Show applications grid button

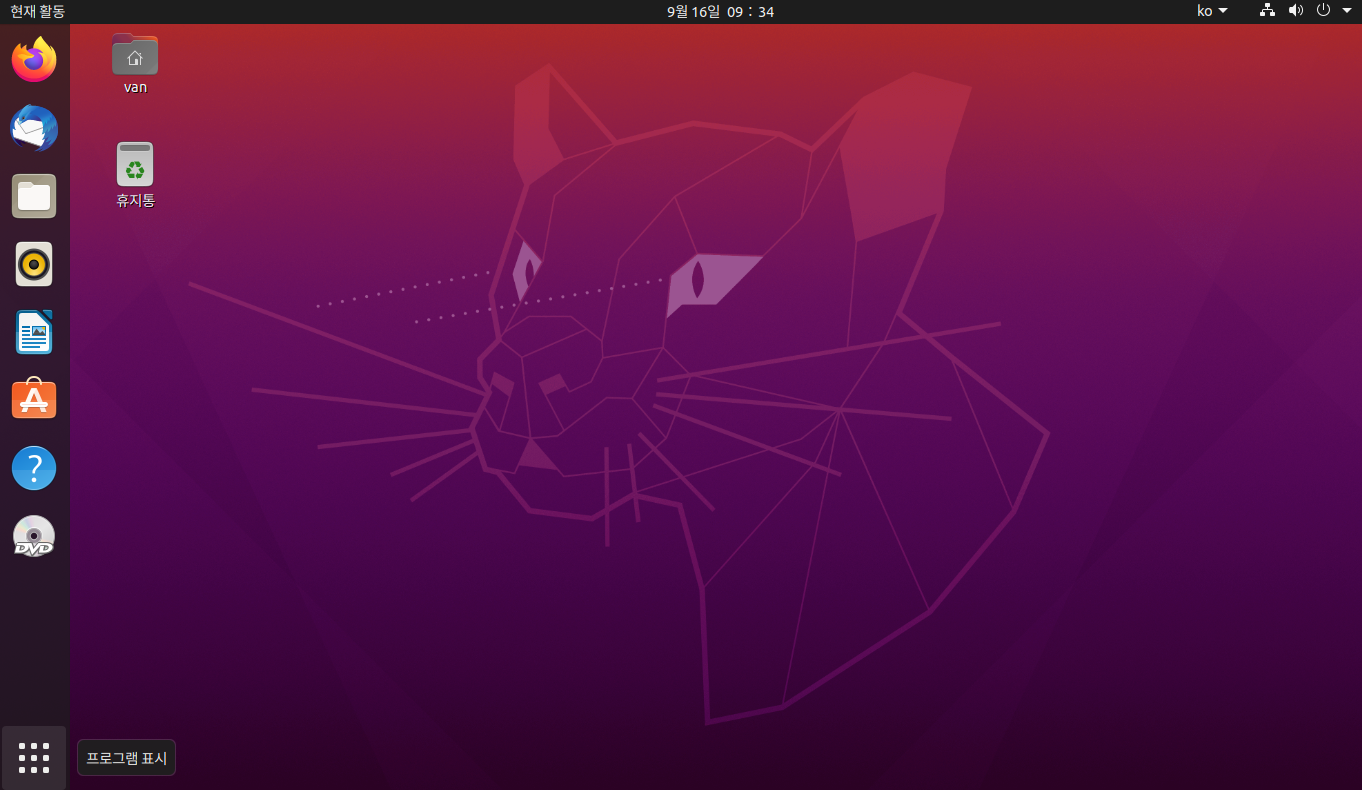pyautogui.click(x=34, y=757)
